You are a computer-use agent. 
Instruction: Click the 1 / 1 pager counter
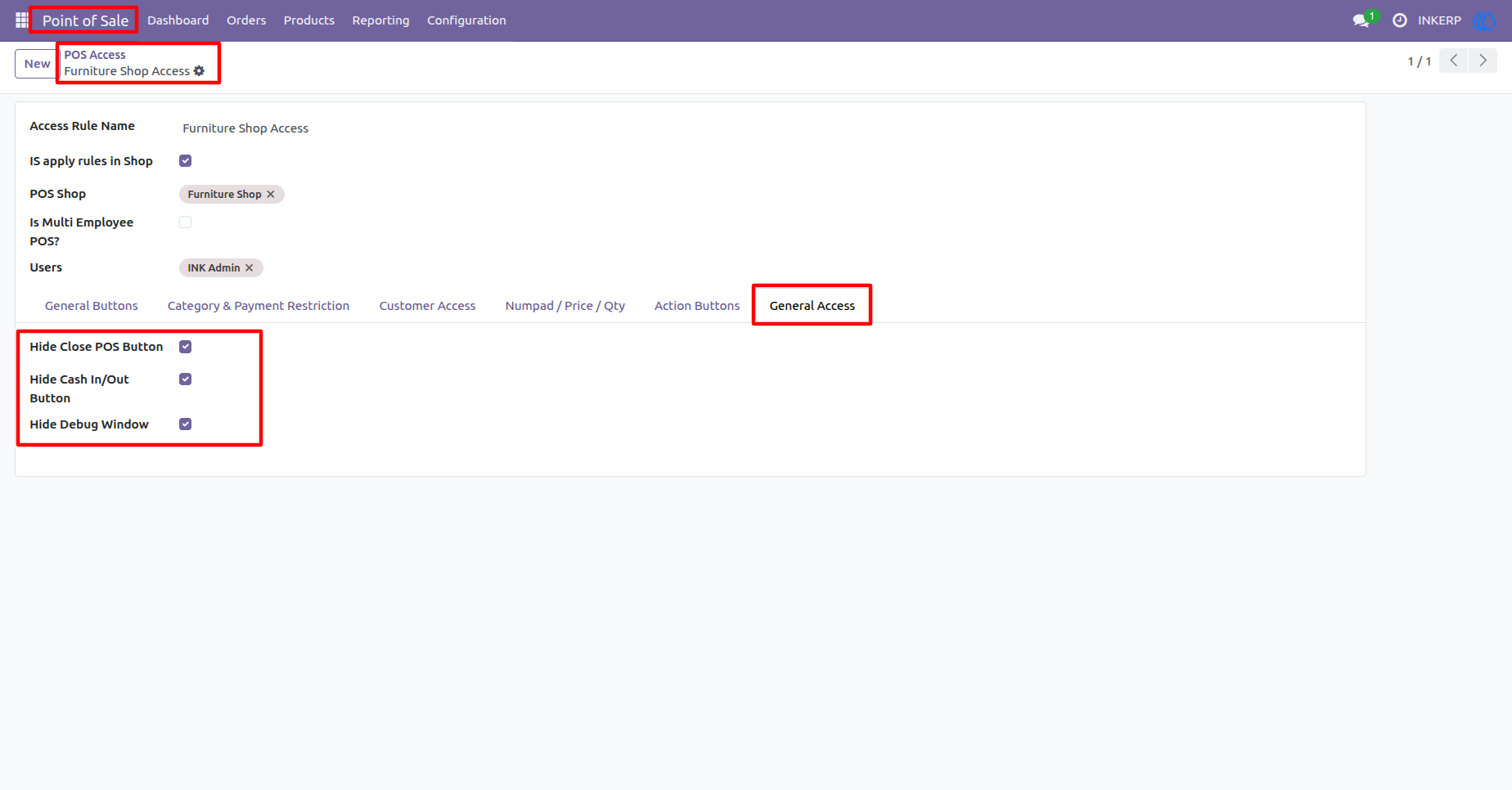coord(1420,61)
